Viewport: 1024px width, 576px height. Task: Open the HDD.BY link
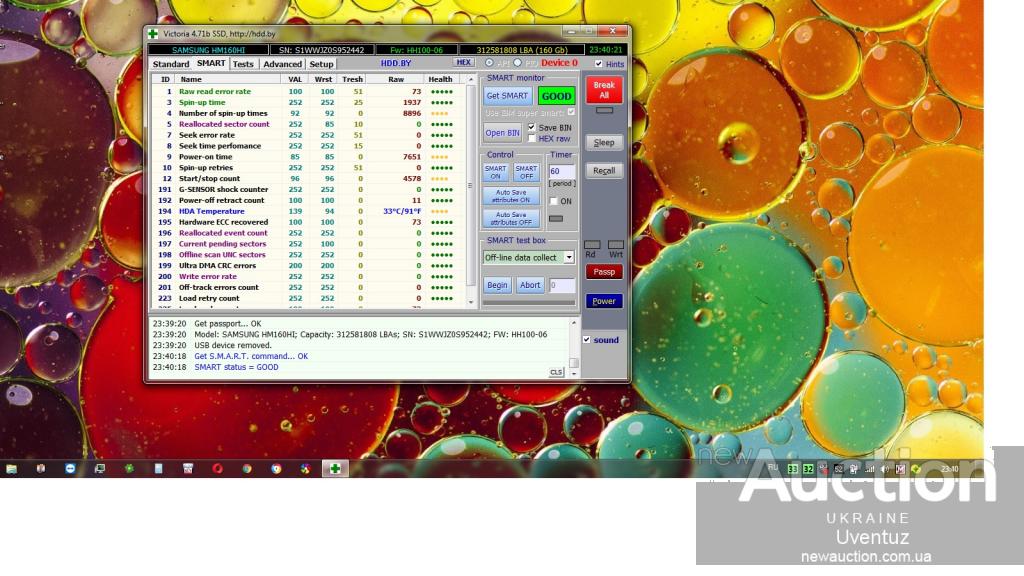pos(396,63)
